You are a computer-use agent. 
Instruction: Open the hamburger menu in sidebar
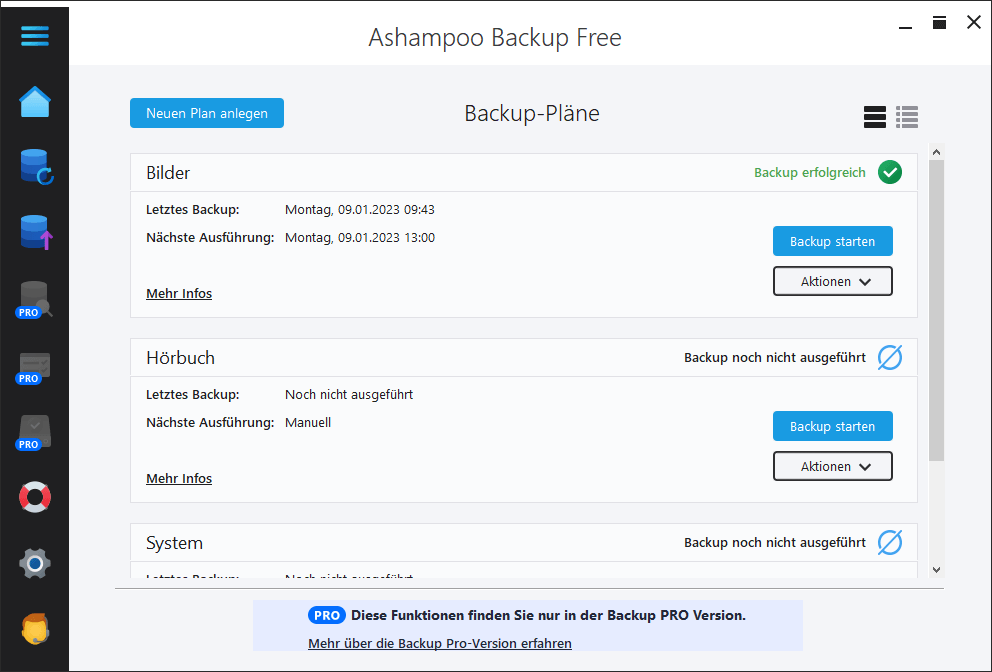coord(34,36)
